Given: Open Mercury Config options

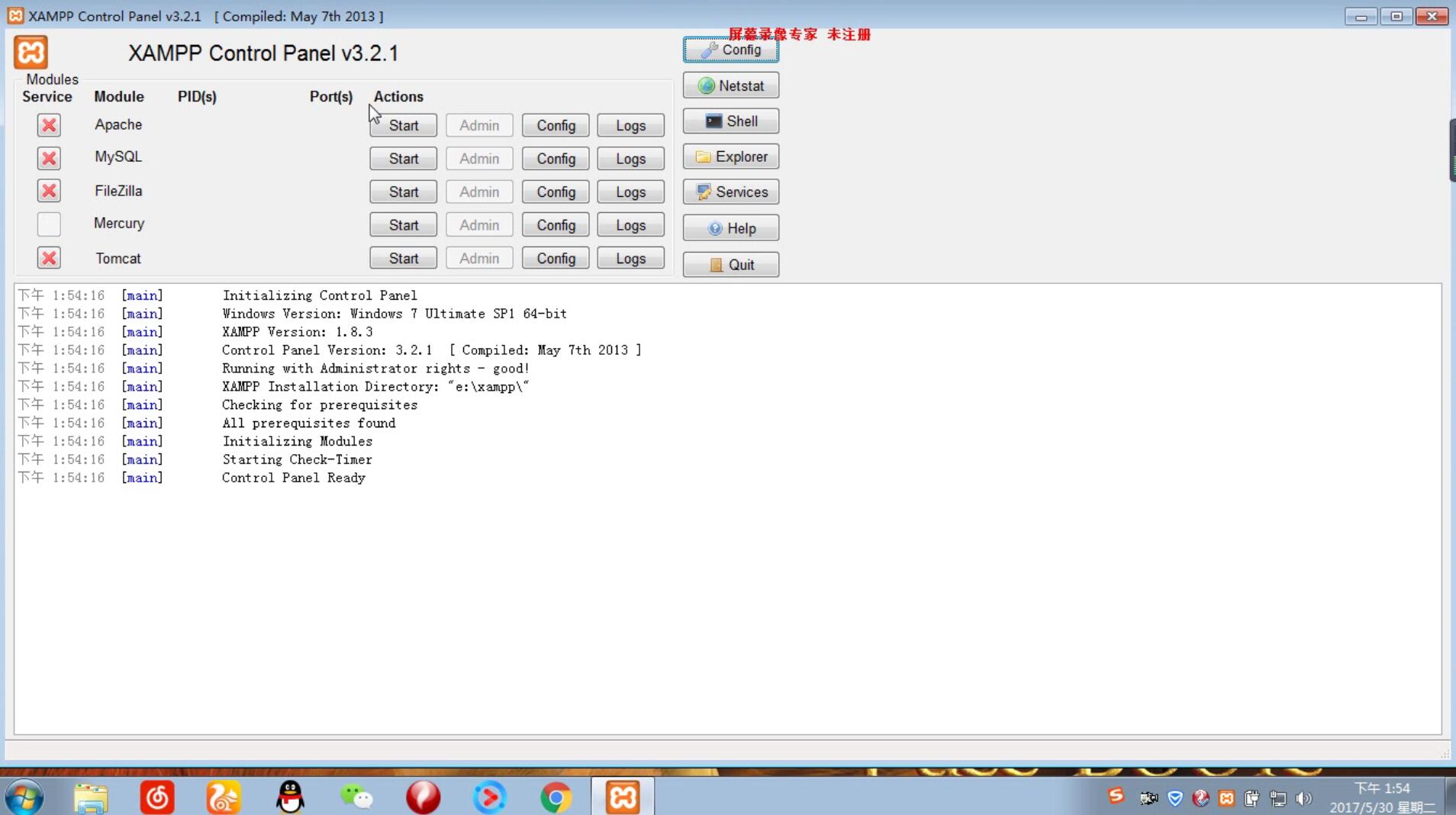Looking at the screenshot, I should pos(556,225).
